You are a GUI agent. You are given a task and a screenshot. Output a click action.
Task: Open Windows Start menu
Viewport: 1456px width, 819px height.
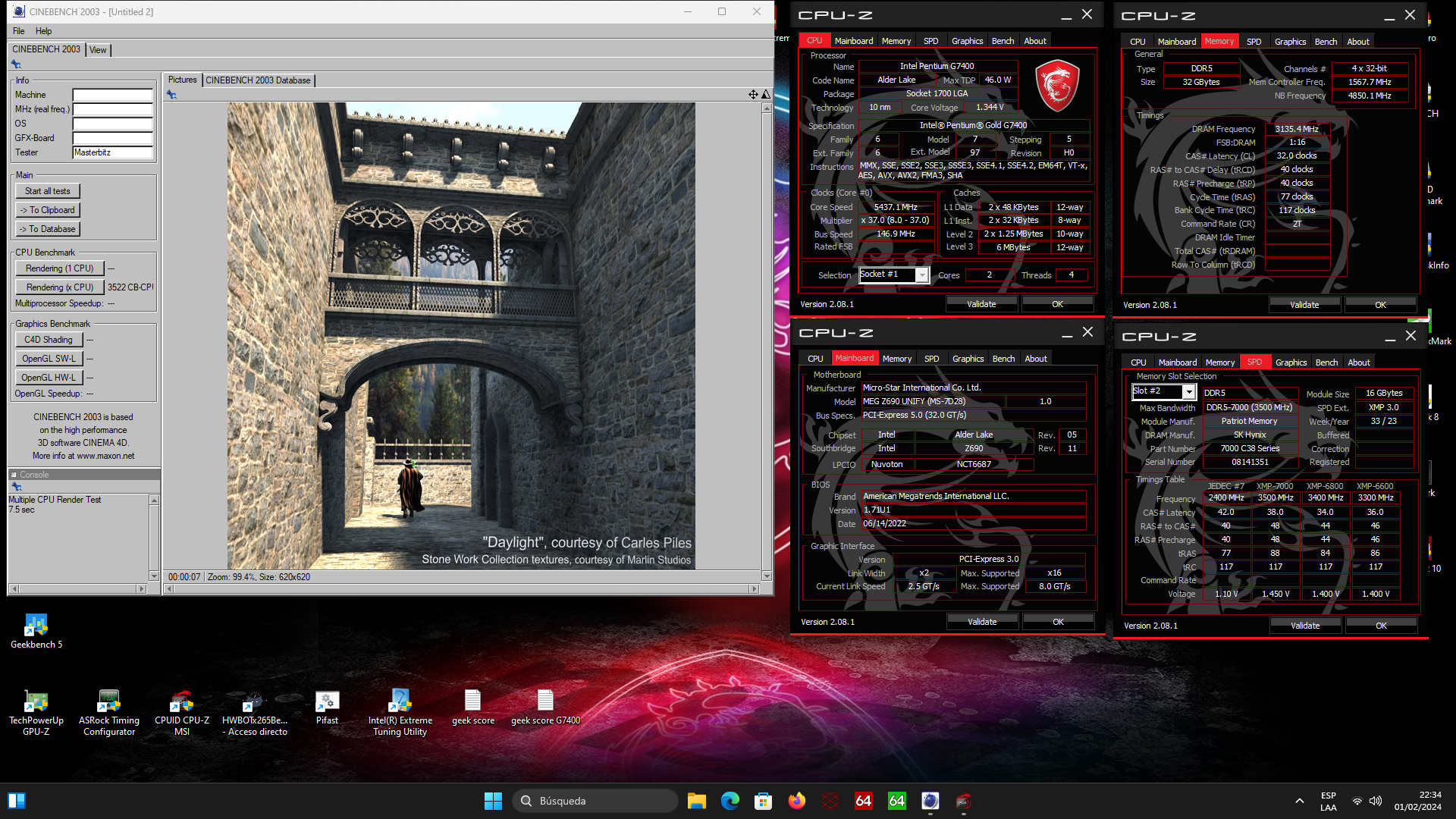(x=493, y=801)
